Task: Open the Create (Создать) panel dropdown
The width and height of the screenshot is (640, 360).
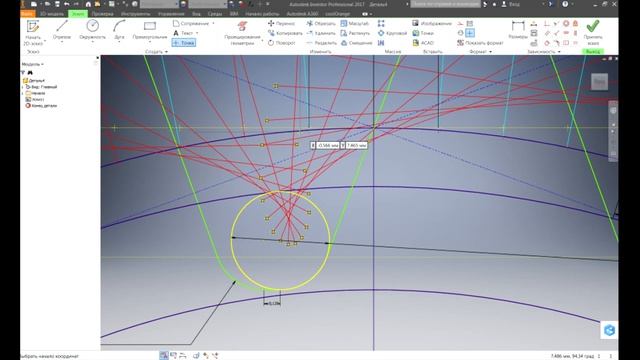Action: pyautogui.click(x=156, y=52)
